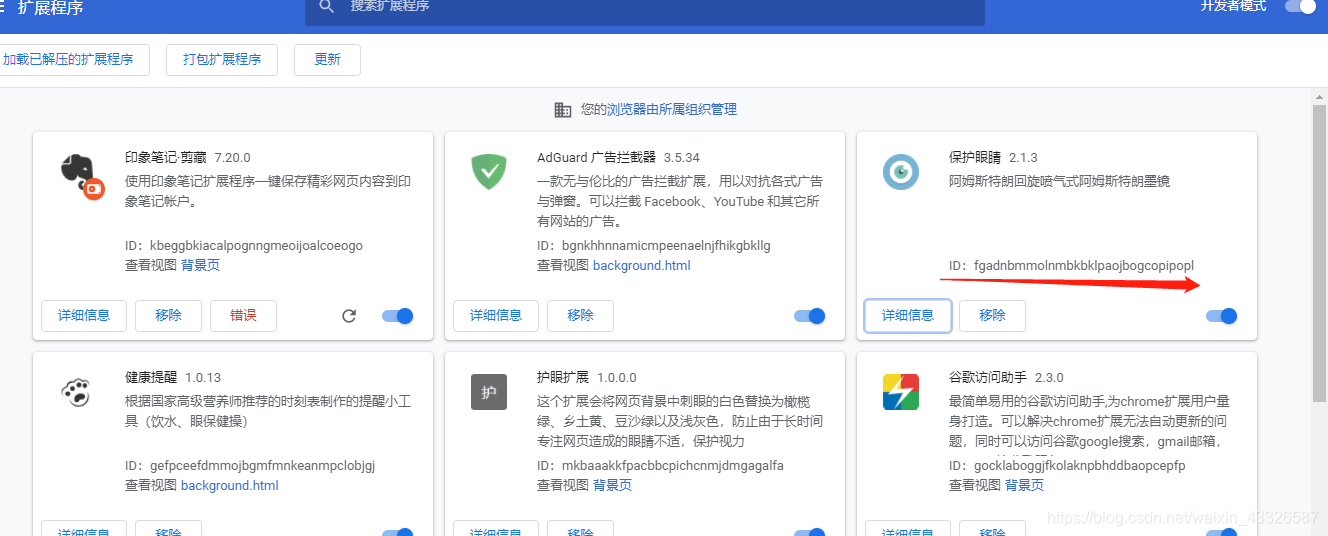Click the 健康提醒 1.0.13 title

pos(174,378)
